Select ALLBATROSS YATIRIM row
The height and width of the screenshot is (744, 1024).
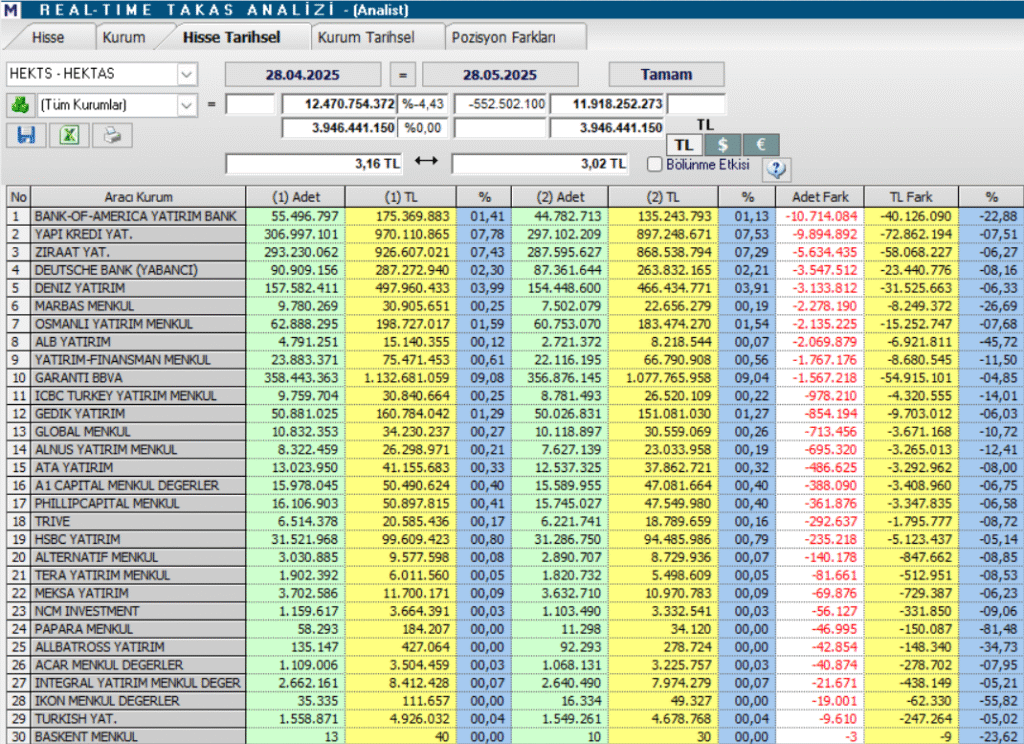coord(515,647)
